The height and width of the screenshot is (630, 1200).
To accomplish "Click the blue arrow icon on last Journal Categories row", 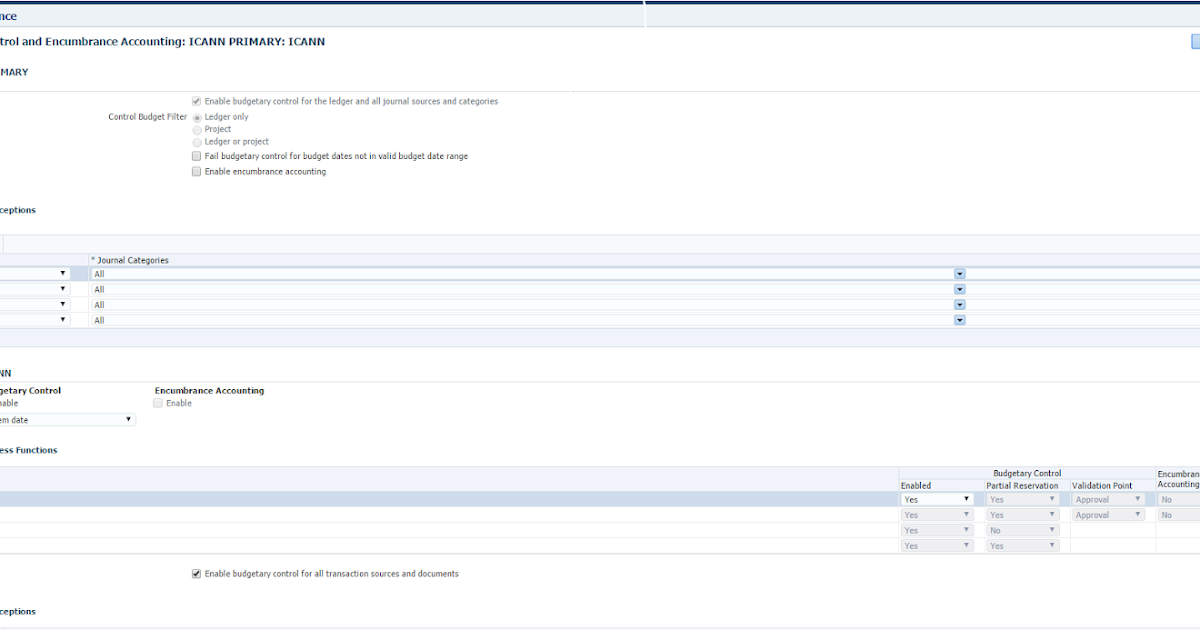I will pos(959,319).
